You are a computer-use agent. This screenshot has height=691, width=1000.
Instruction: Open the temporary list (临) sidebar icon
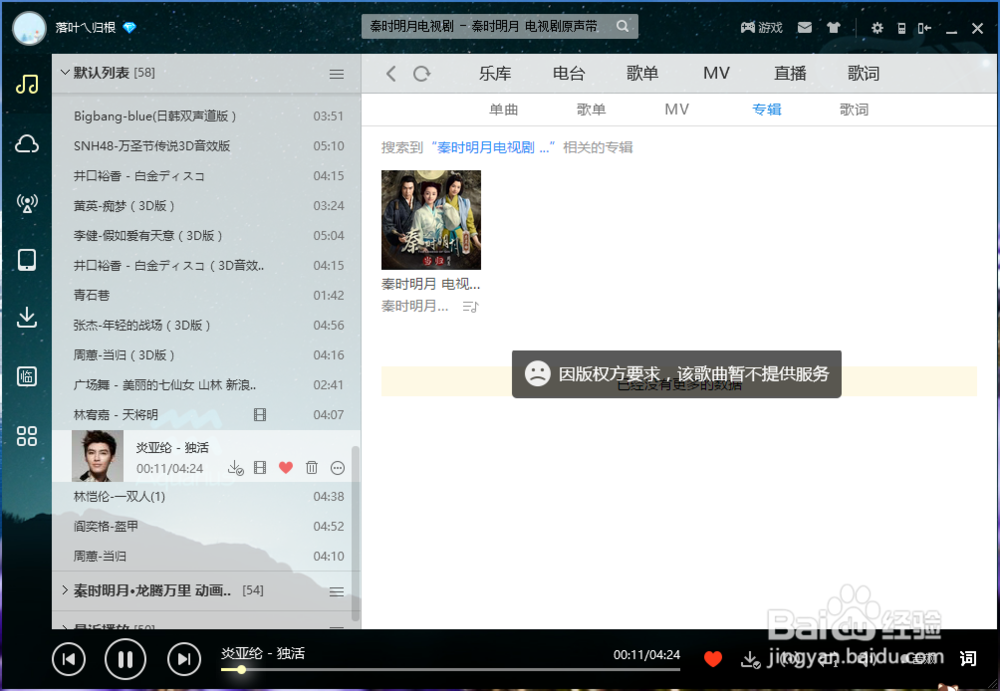[27, 376]
